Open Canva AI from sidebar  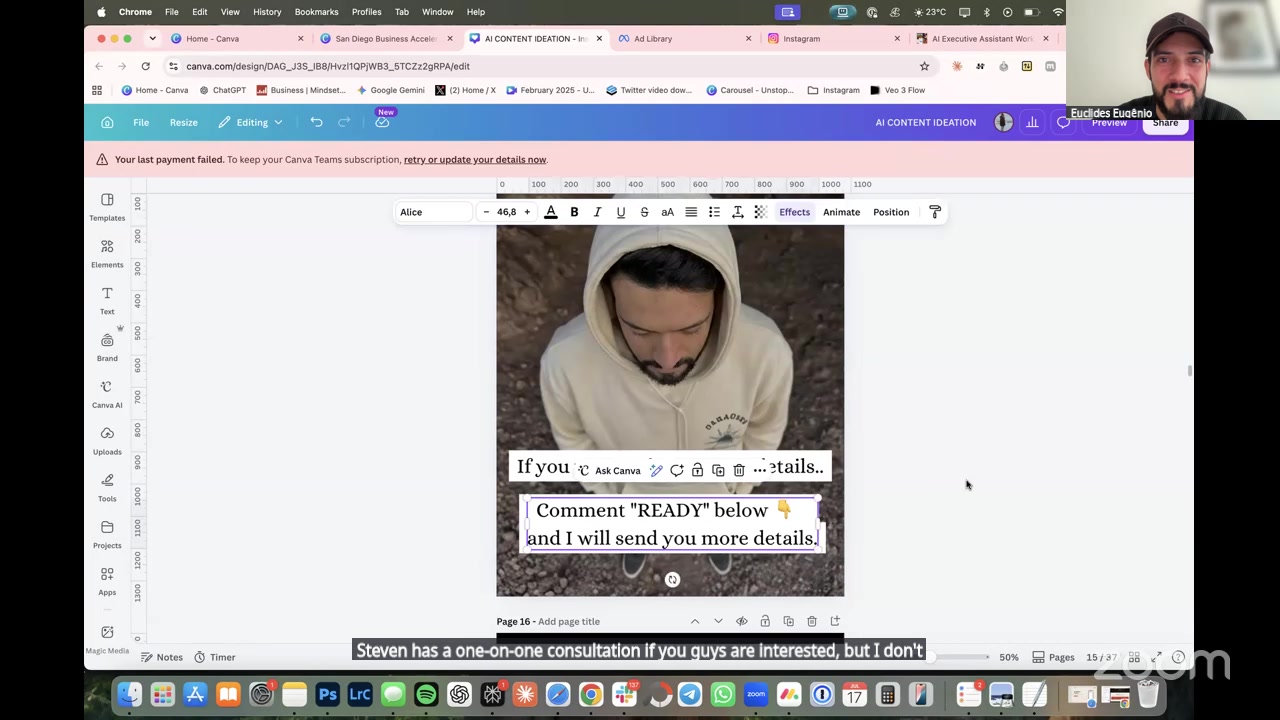click(x=107, y=394)
